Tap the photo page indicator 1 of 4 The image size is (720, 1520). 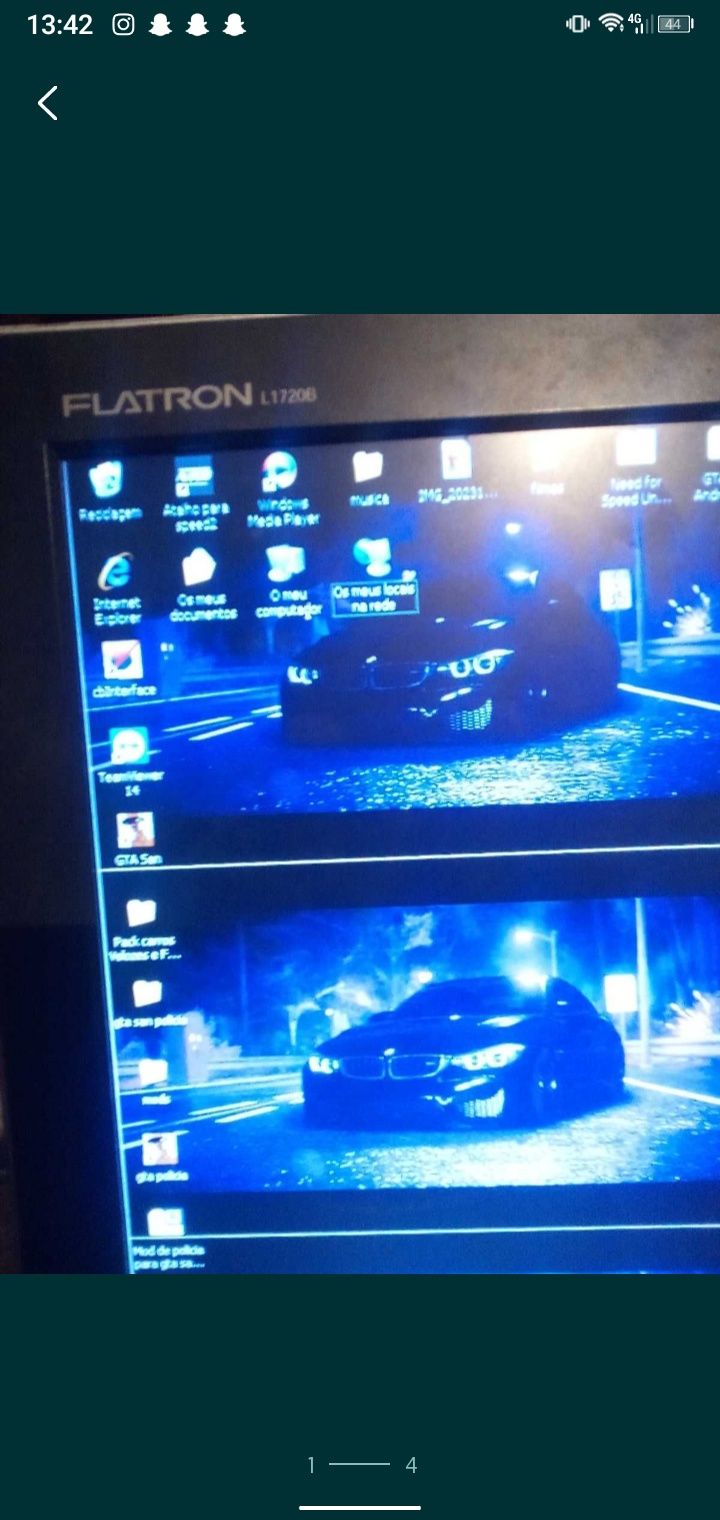click(x=361, y=1465)
